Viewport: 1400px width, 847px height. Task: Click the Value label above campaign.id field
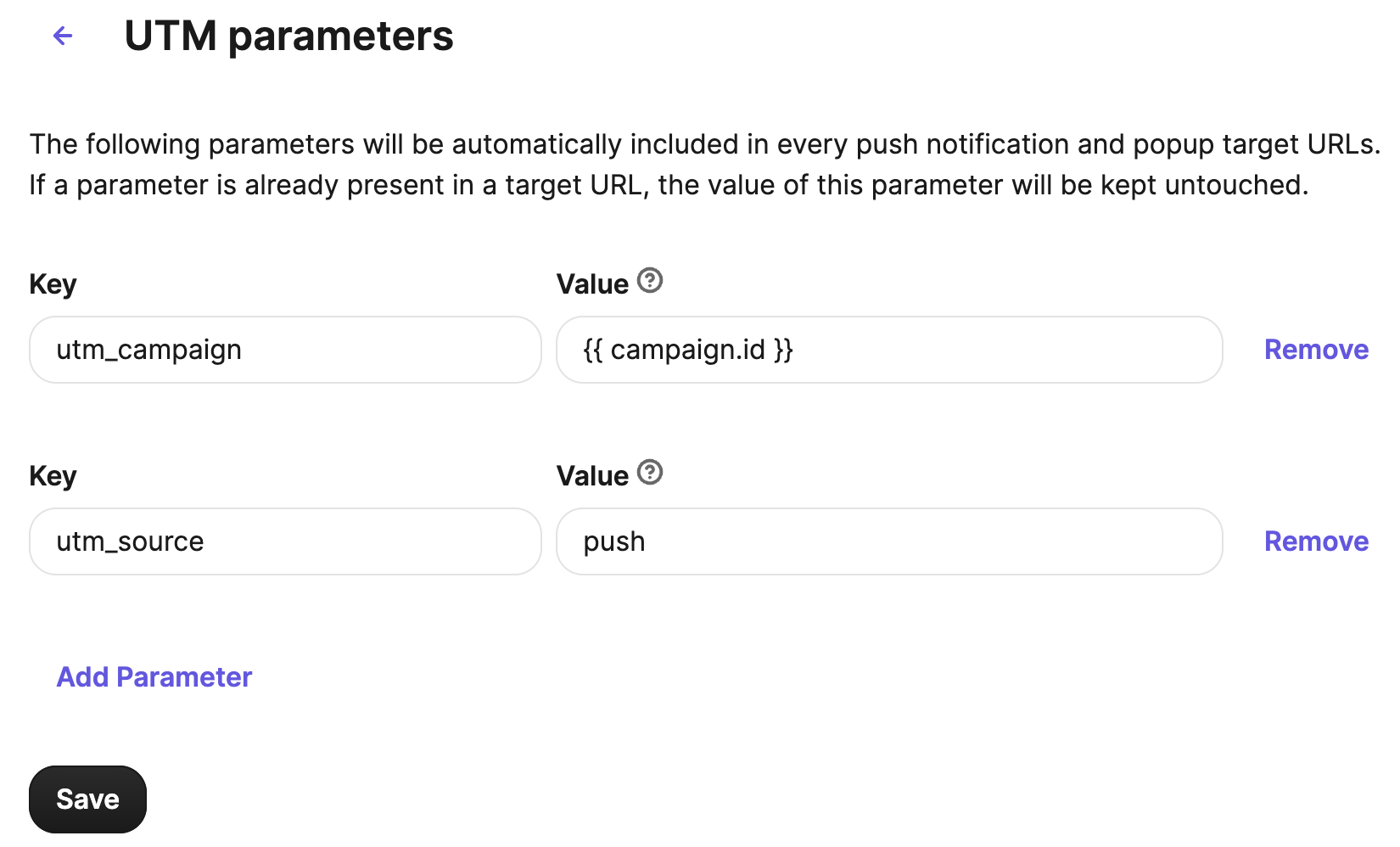pos(592,284)
